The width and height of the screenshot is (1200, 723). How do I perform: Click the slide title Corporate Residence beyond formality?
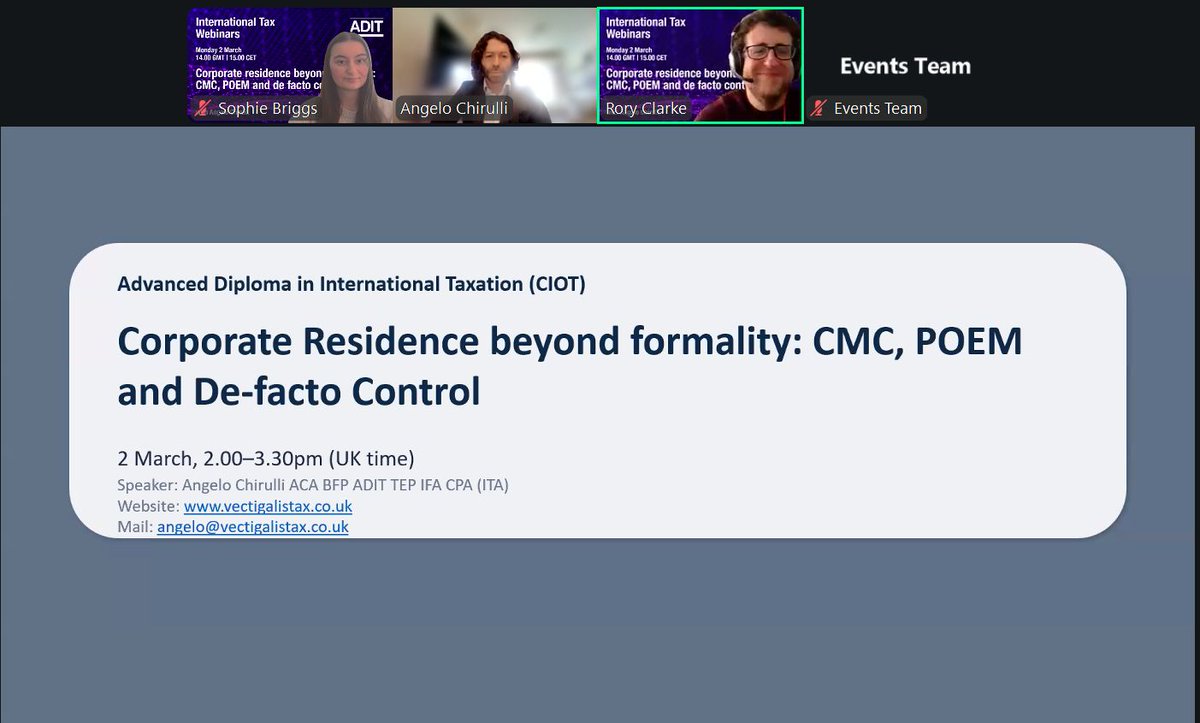pos(570,366)
